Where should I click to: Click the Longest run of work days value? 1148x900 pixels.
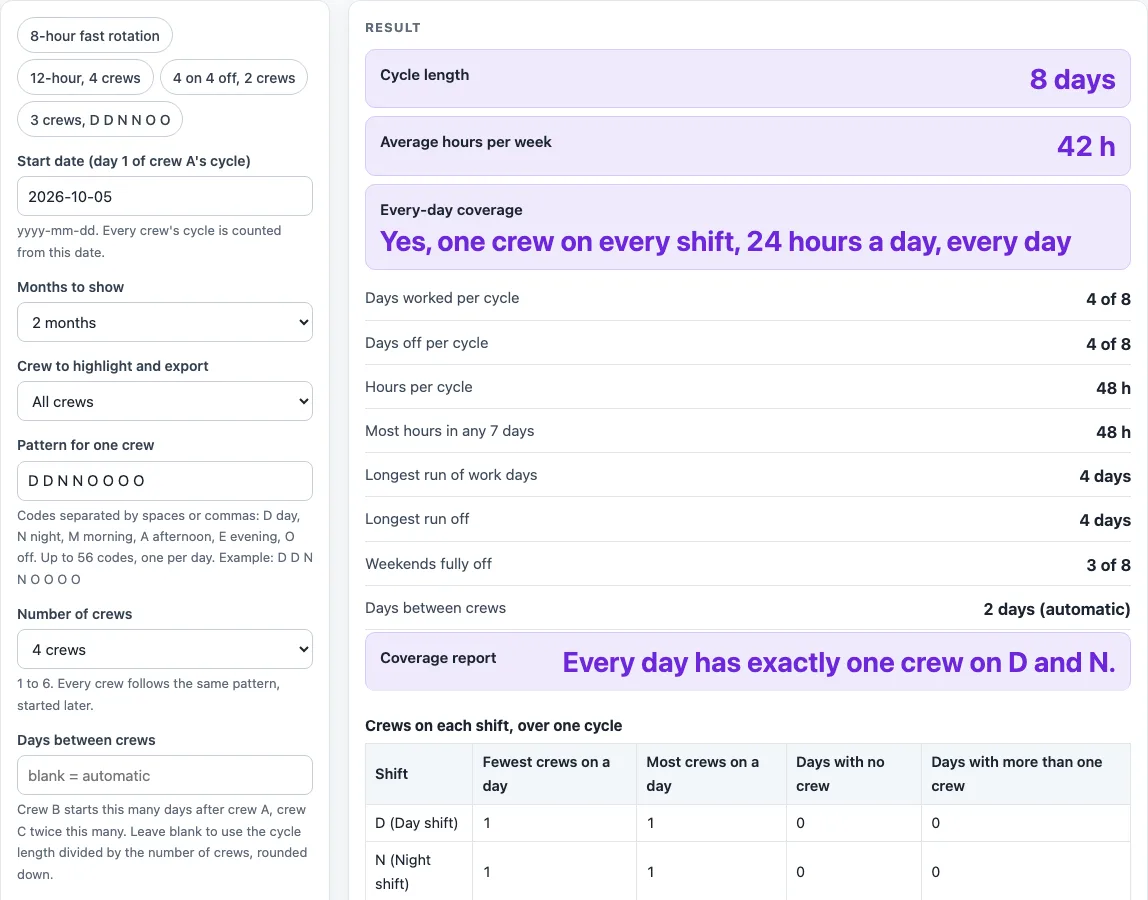click(1106, 476)
